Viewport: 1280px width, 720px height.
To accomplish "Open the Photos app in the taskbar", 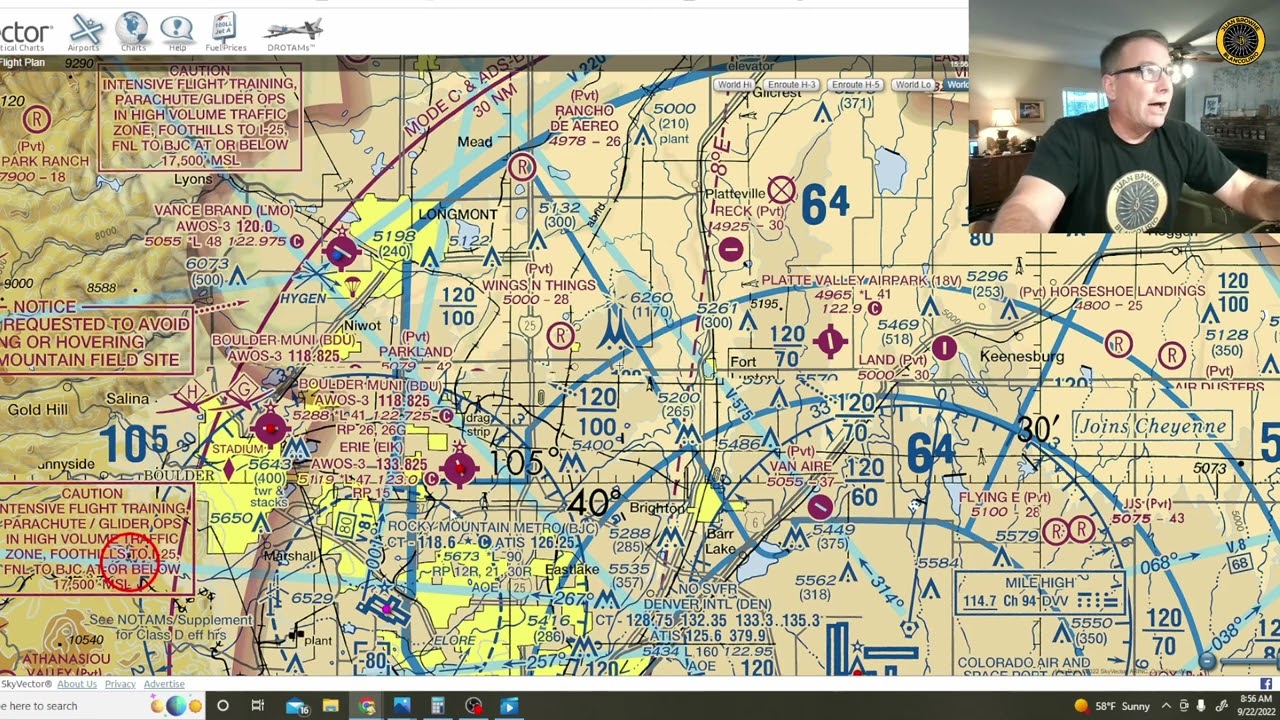I will [x=402, y=706].
